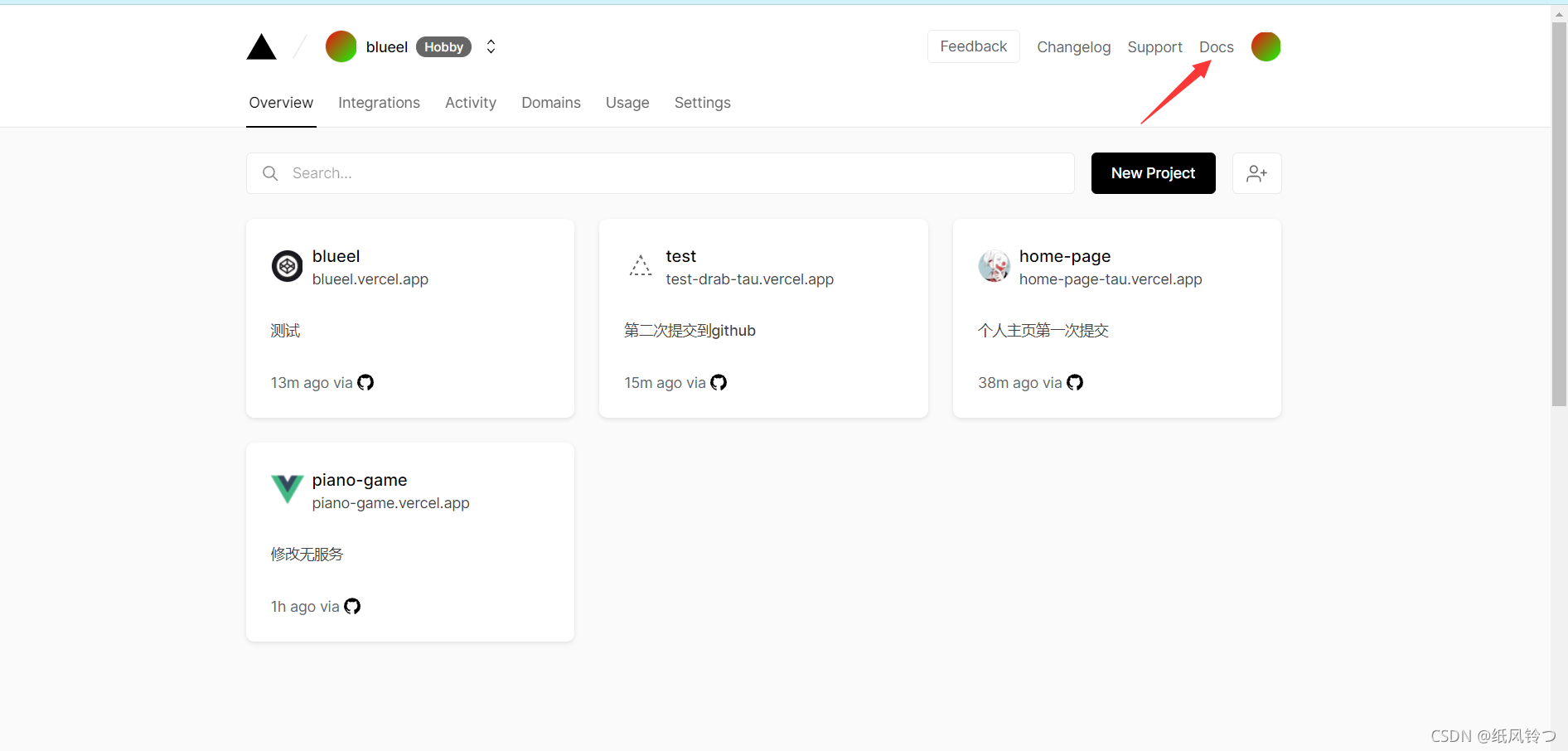Switch to the Settings tab

tap(703, 103)
